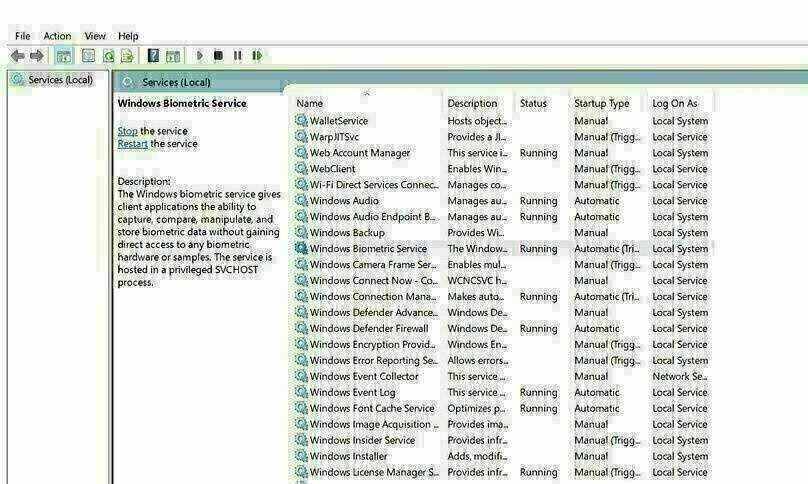
Task: Select the Wi-Fi Direct Services Connec... row name
Action: pos(374,185)
